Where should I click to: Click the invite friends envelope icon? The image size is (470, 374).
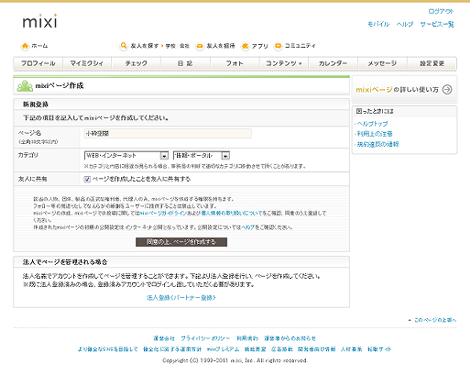[200, 46]
